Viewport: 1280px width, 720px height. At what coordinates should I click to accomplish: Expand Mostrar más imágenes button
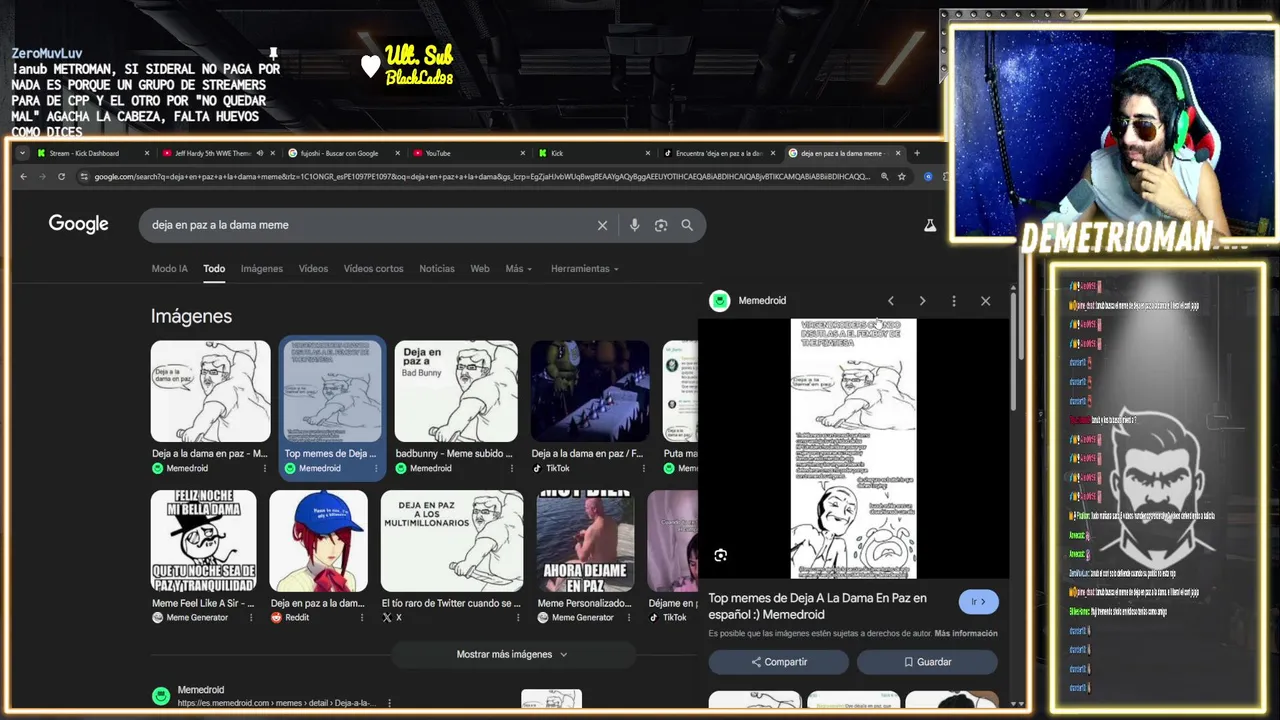[513, 654]
